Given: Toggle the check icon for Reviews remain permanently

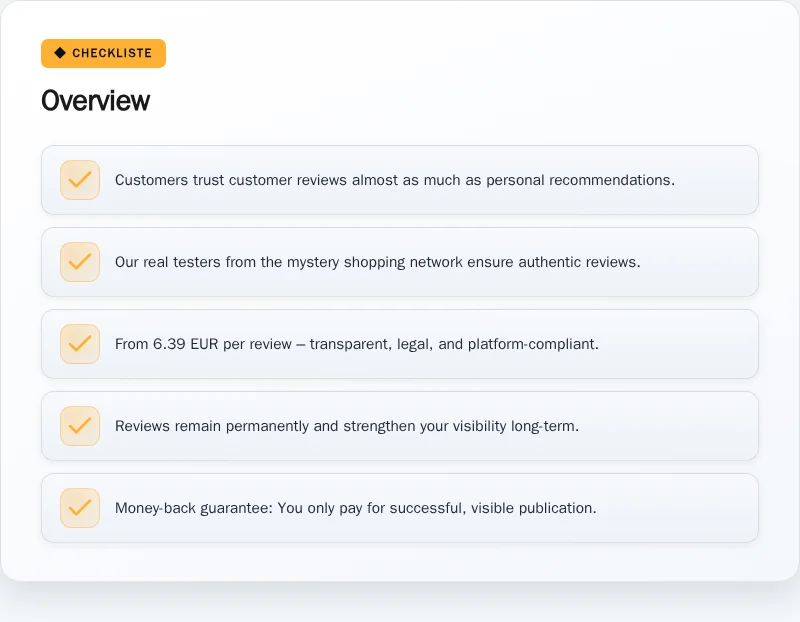Looking at the screenshot, I should [x=80, y=426].
